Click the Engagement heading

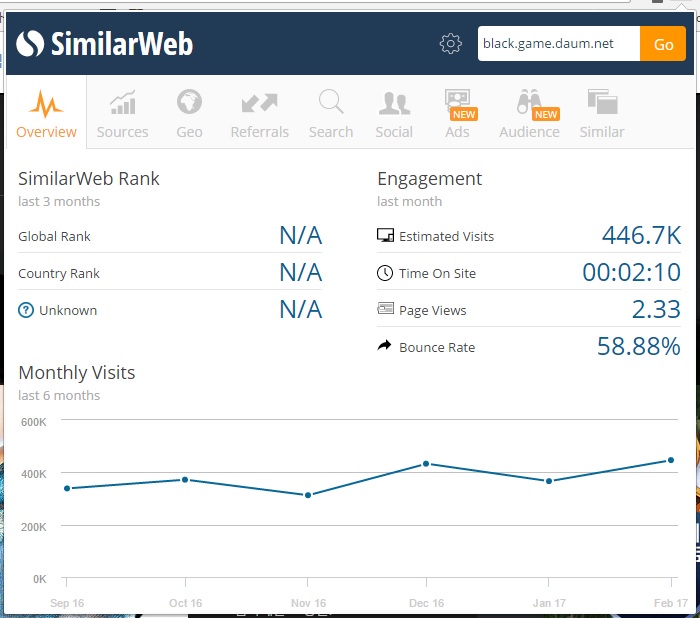[x=429, y=180]
